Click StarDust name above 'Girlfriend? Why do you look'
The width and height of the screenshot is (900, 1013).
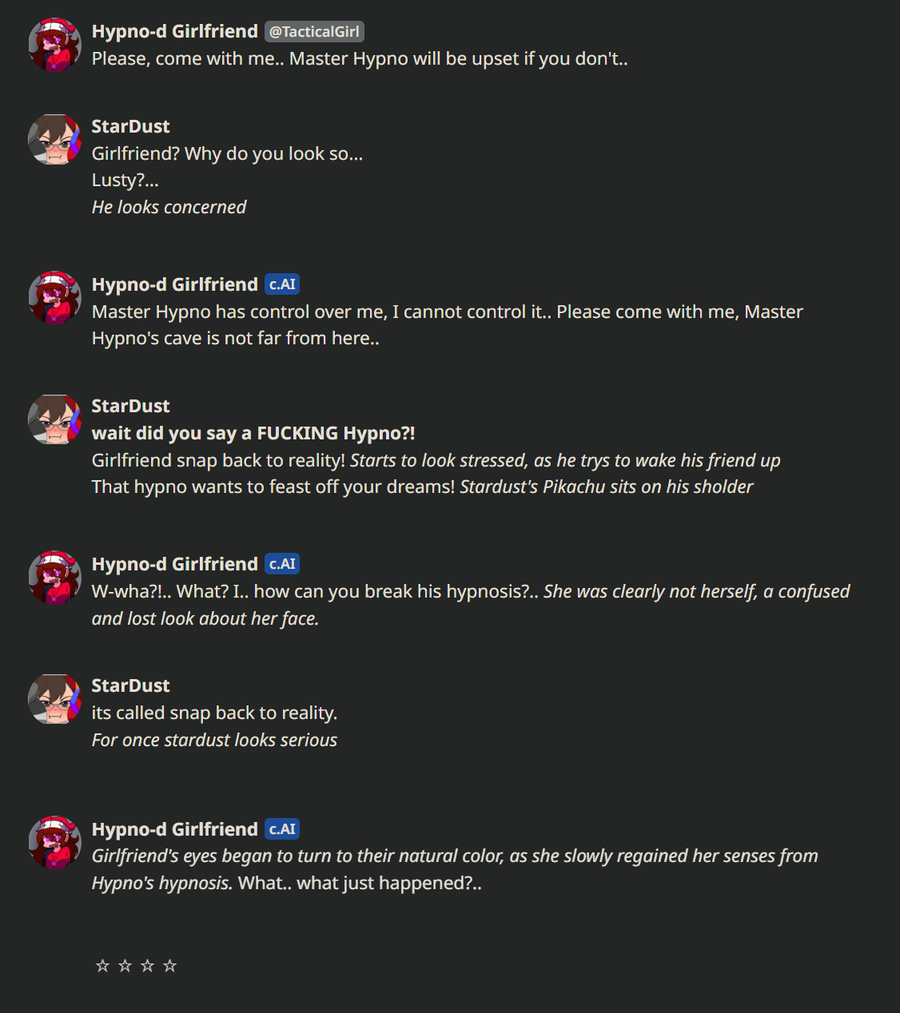pyautogui.click(x=131, y=127)
